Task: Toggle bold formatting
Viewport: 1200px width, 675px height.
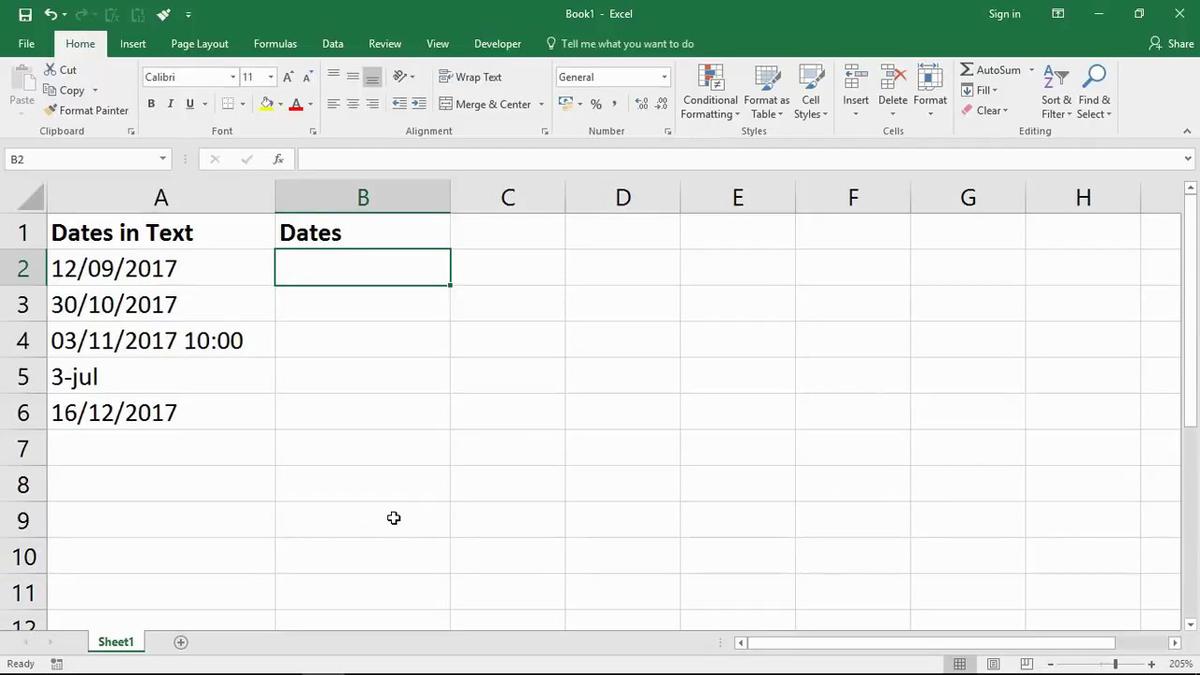Action: tap(151, 103)
